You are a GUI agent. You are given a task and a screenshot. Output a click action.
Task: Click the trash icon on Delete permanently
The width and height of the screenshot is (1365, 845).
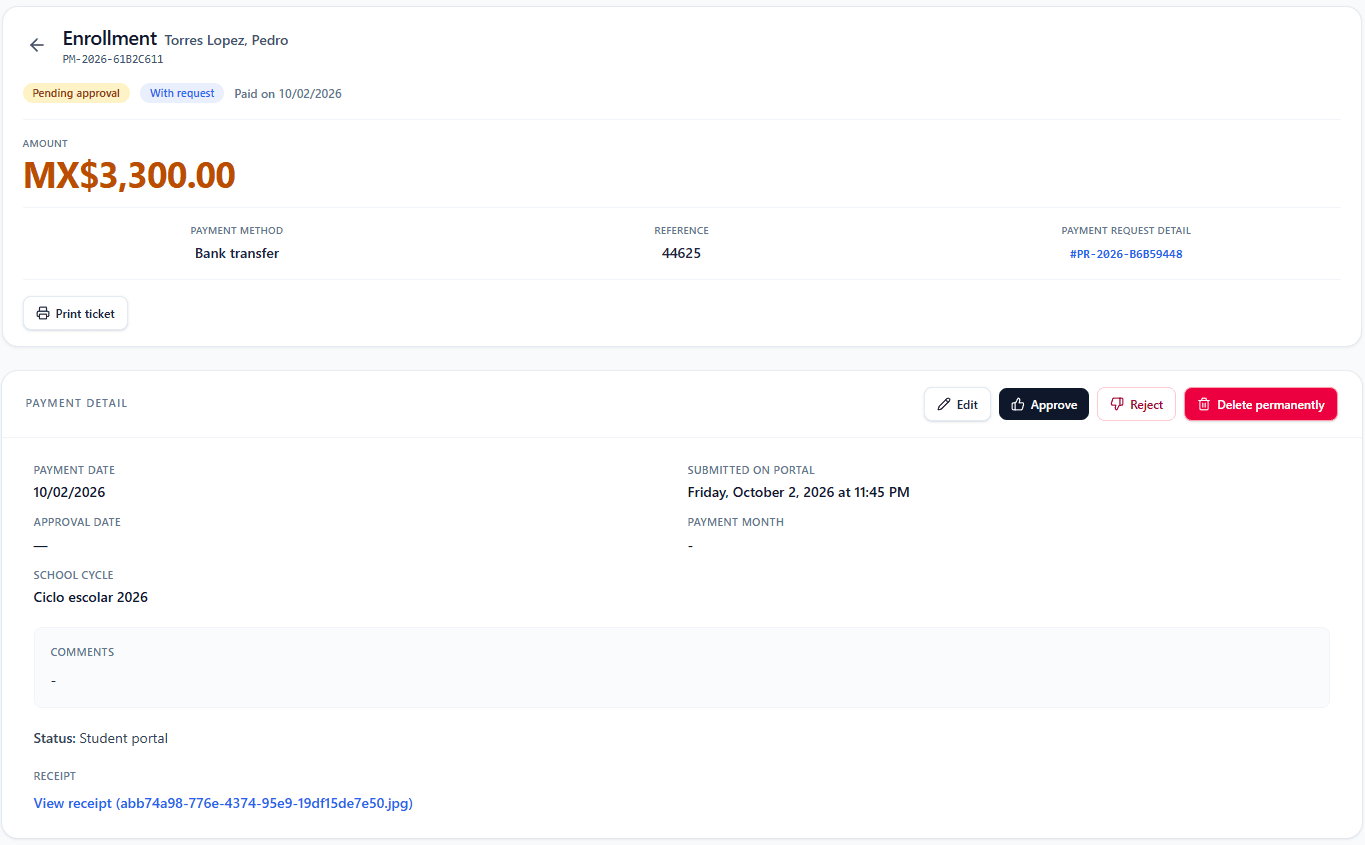1204,404
